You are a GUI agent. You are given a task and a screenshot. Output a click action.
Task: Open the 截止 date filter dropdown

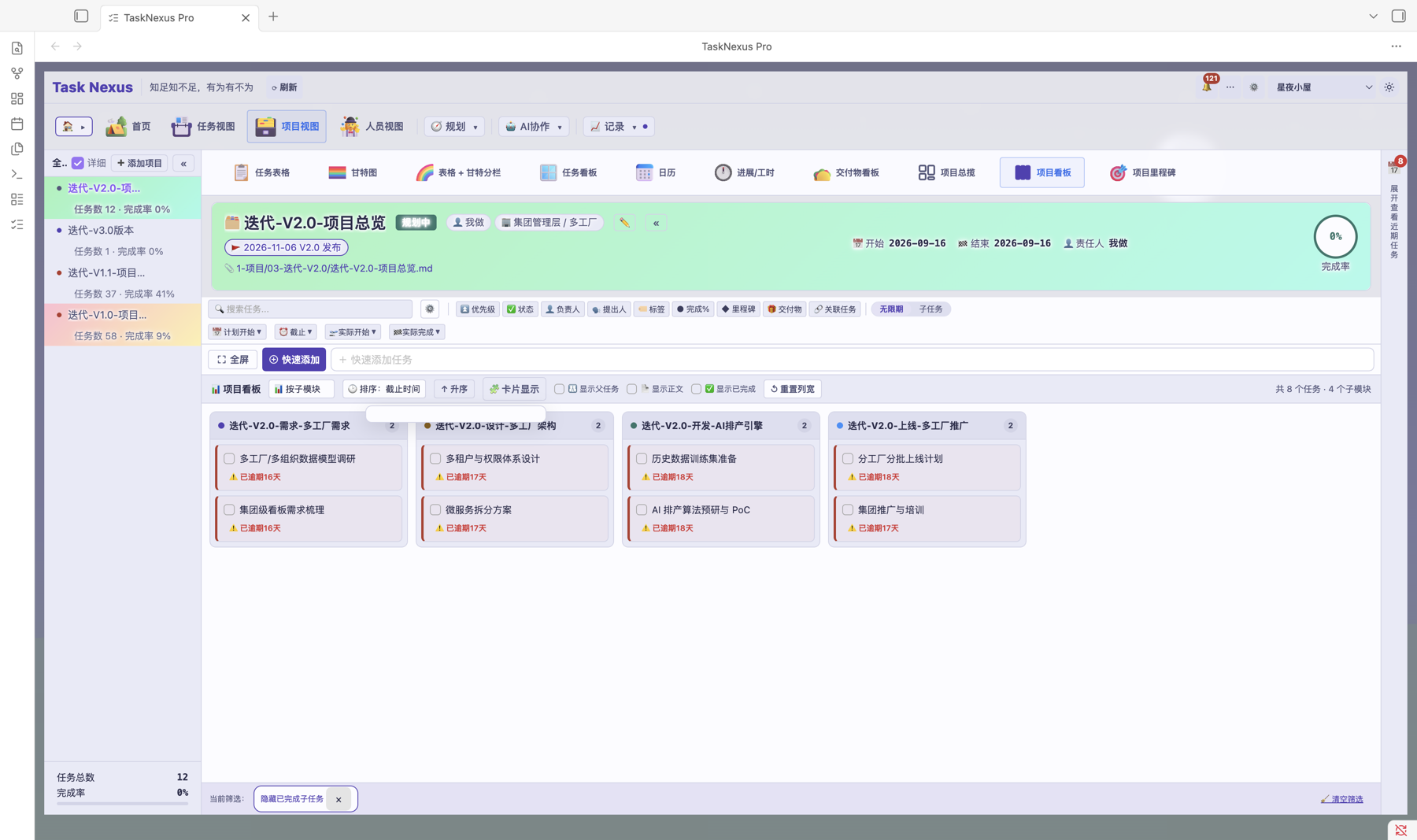pos(295,332)
